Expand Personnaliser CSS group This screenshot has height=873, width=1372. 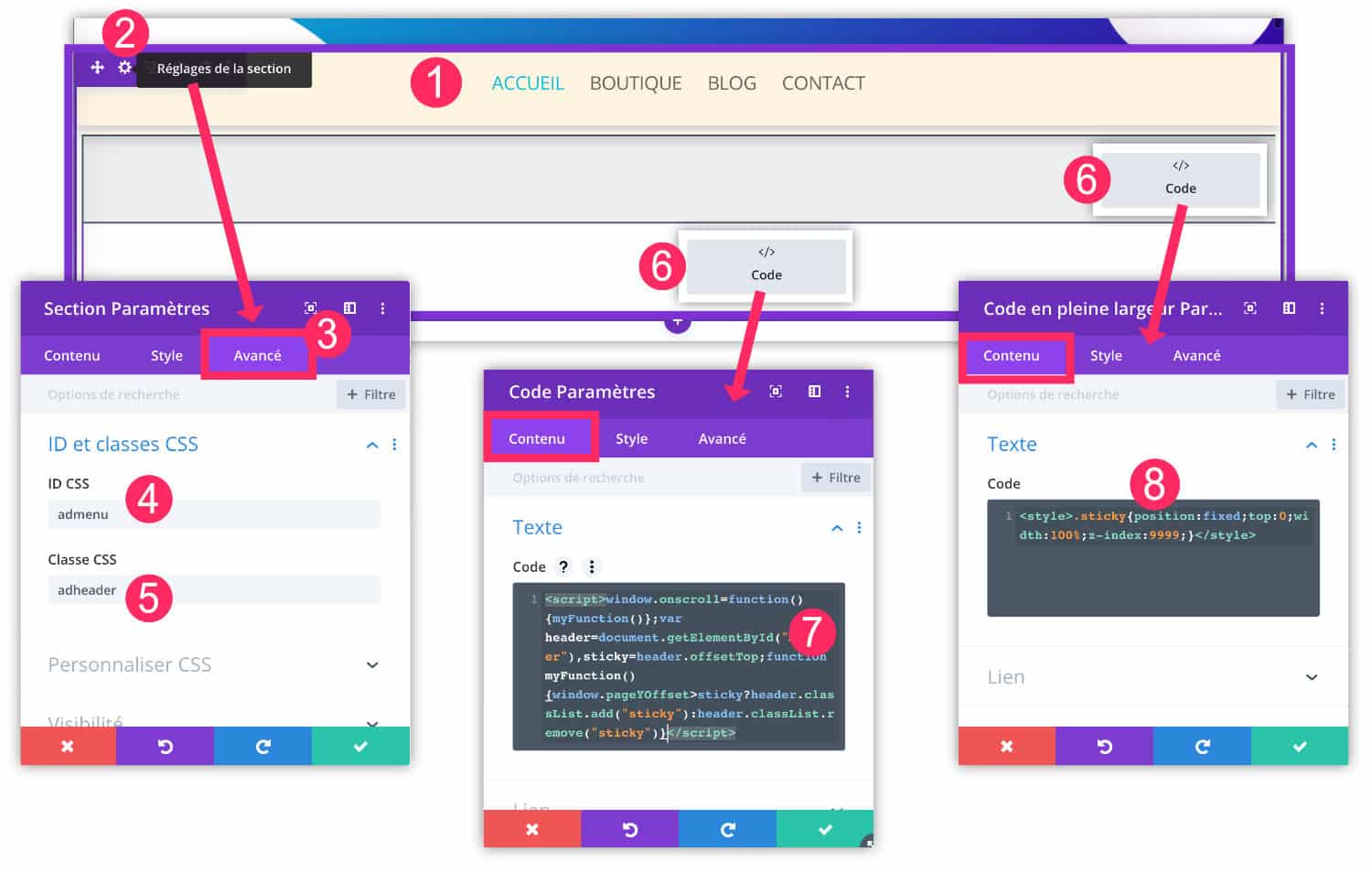(x=372, y=665)
